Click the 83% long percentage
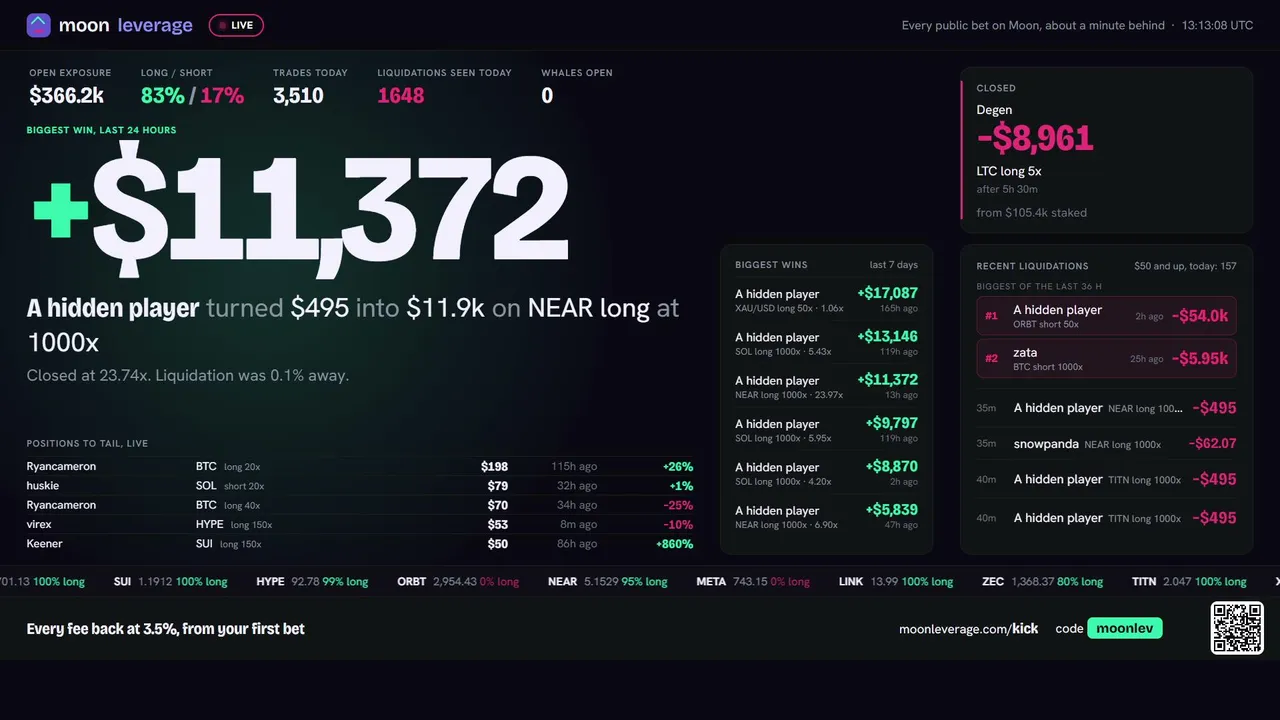Image resolution: width=1280 pixels, height=720 pixels. 163,95
